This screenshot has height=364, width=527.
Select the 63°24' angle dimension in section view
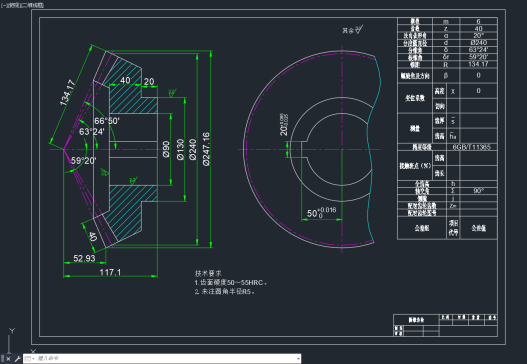pos(91,132)
